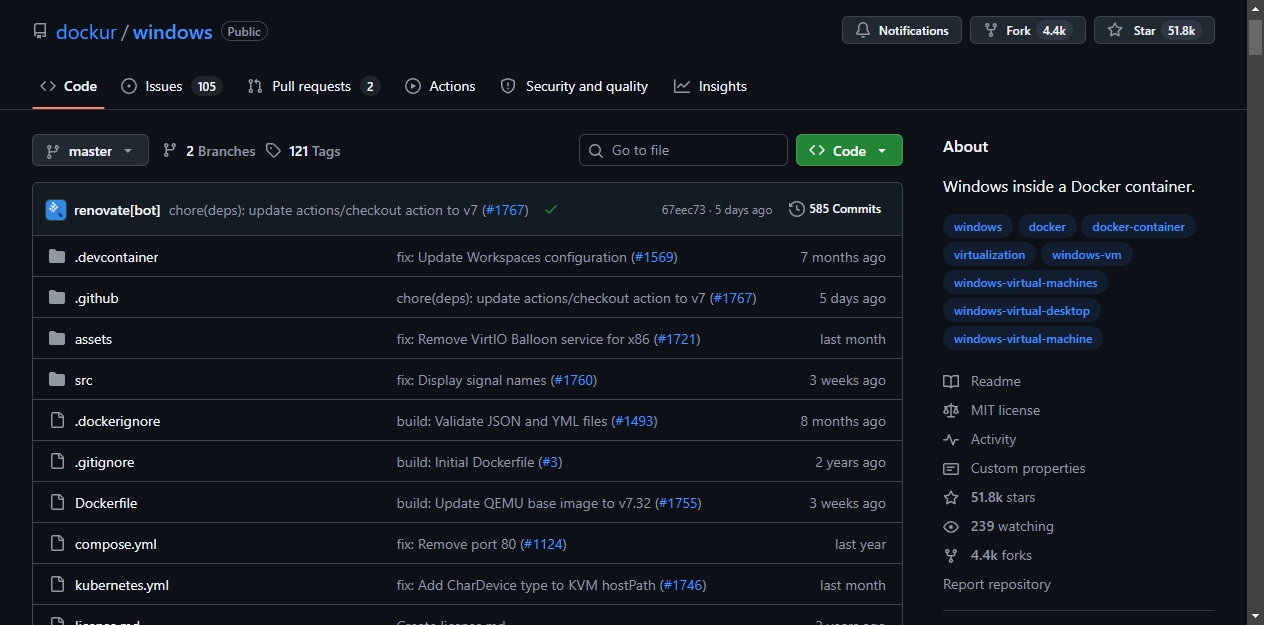
Task: Click the src folder icon
Action: click(x=57, y=380)
